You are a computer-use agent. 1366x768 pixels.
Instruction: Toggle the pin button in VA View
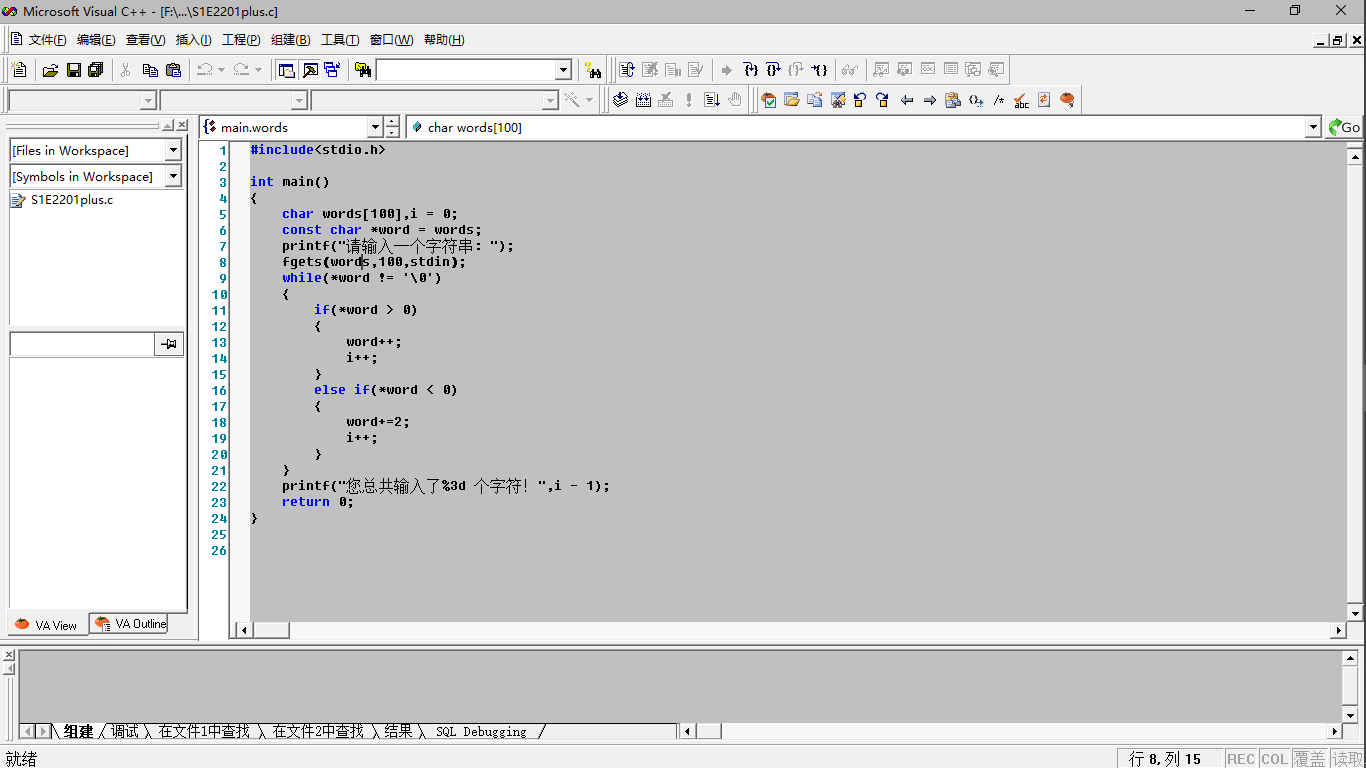point(169,344)
